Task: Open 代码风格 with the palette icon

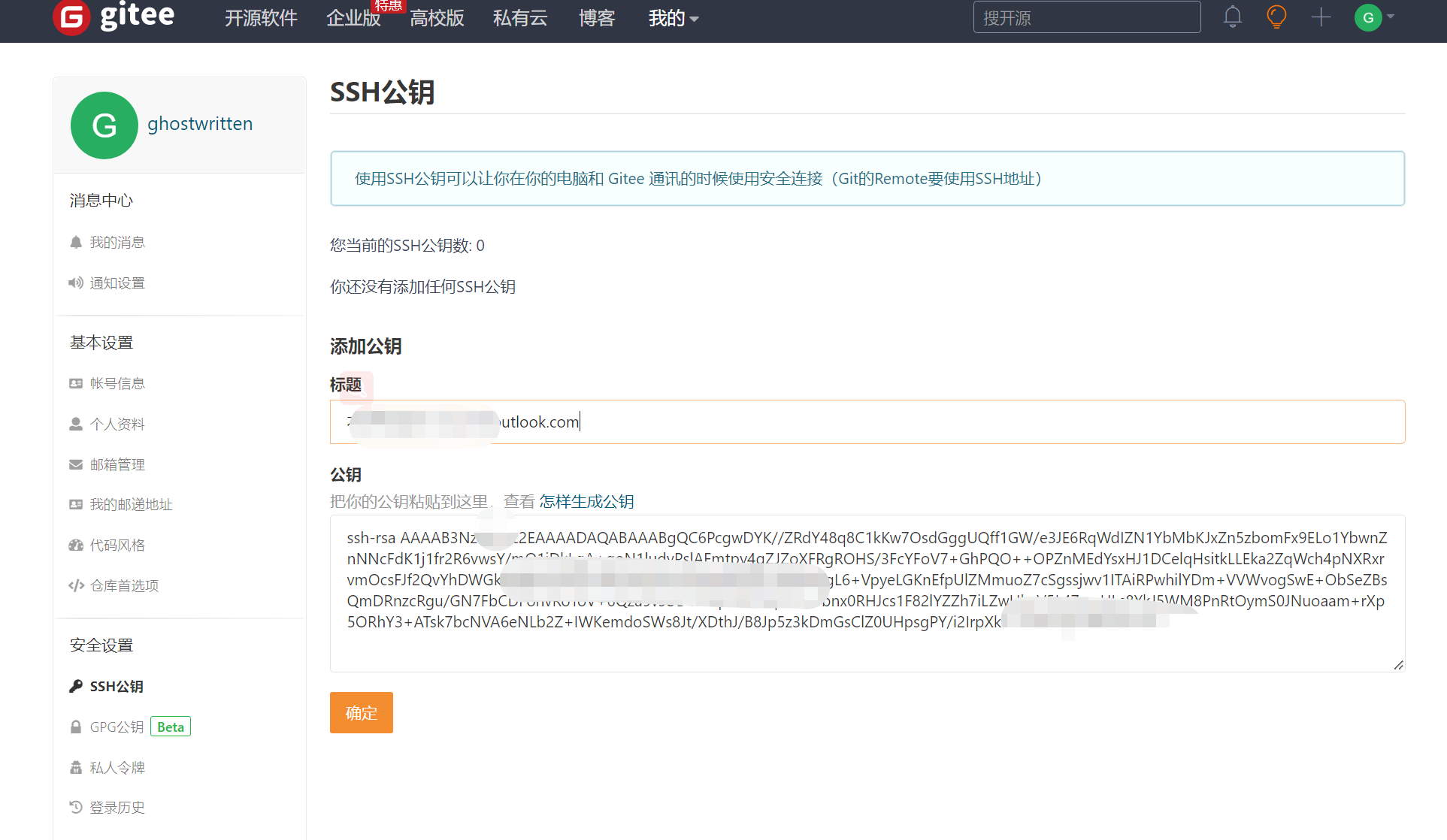Action: pos(117,545)
